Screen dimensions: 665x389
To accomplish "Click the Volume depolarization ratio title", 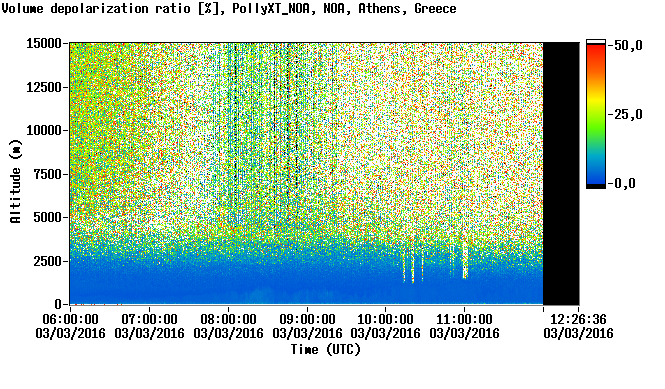I will click(96, 8).
